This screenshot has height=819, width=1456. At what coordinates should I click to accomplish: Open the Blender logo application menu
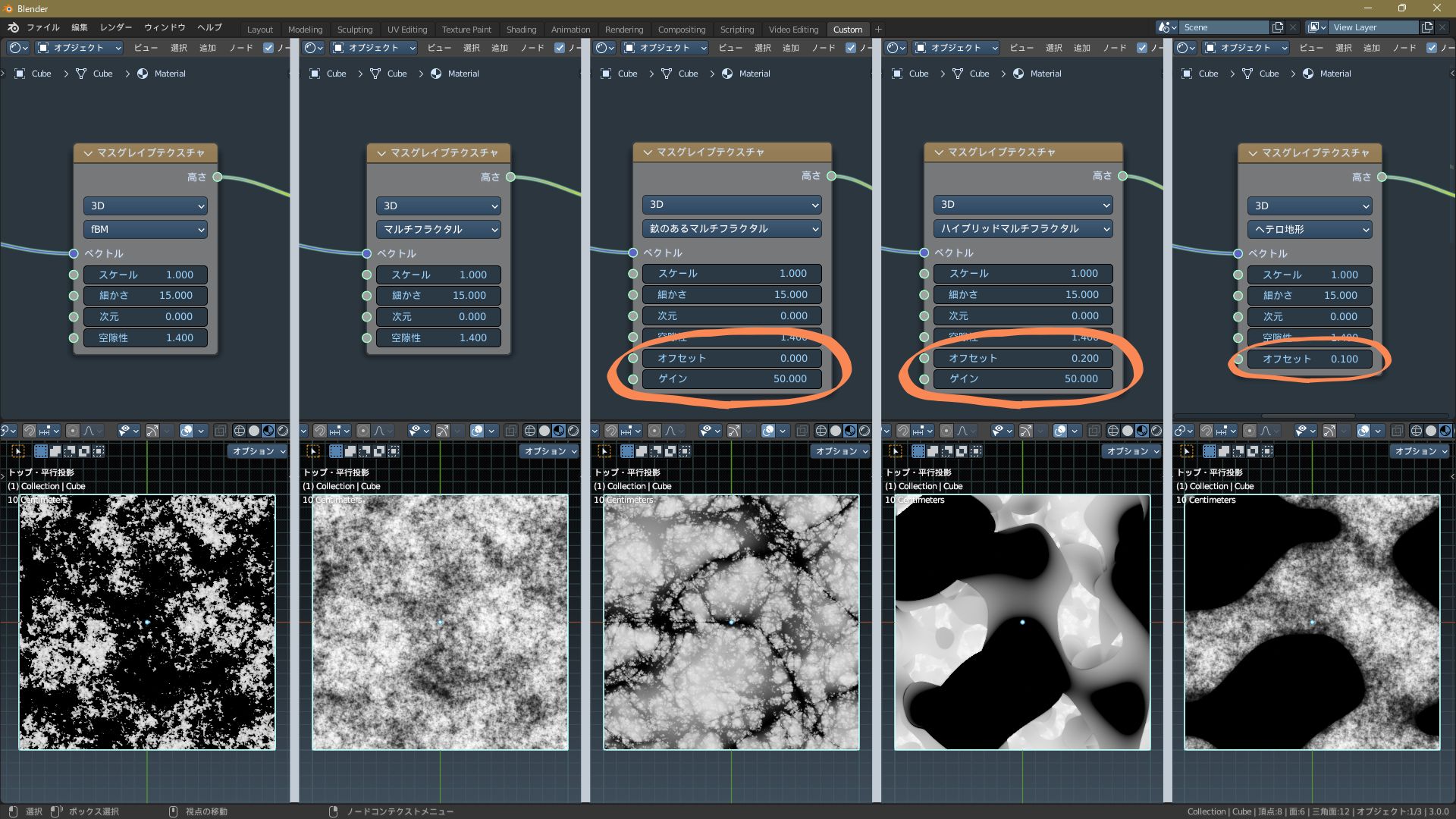(x=13, y=28)
